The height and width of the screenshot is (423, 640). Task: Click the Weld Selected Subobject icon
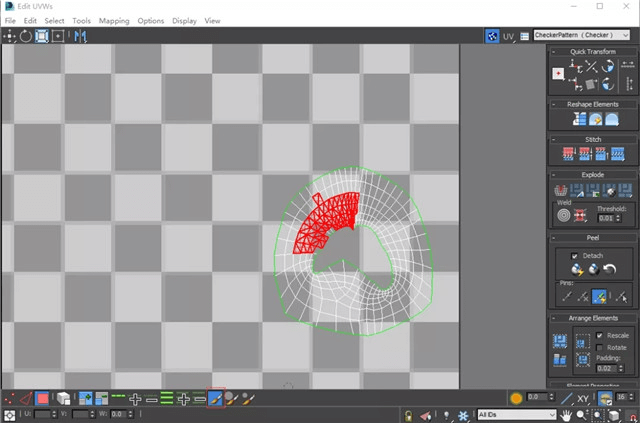[580, 215]
